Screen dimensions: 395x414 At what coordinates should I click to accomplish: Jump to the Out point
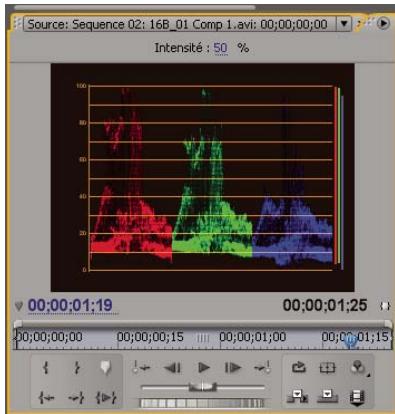pos(76,397)
